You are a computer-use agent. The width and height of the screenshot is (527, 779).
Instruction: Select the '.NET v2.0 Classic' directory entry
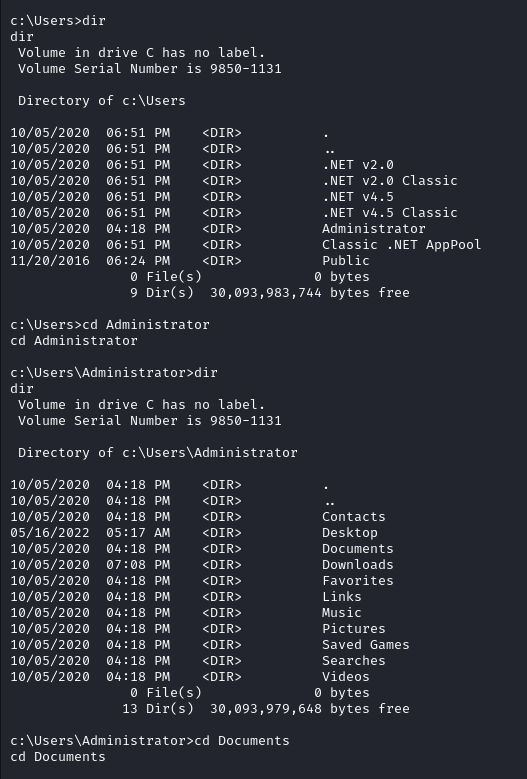(389, 180)
